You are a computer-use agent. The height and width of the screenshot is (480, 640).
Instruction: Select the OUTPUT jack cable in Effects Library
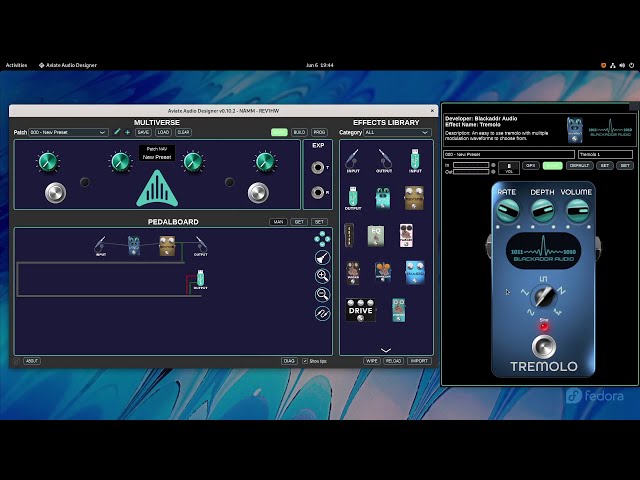click(384, 160)
